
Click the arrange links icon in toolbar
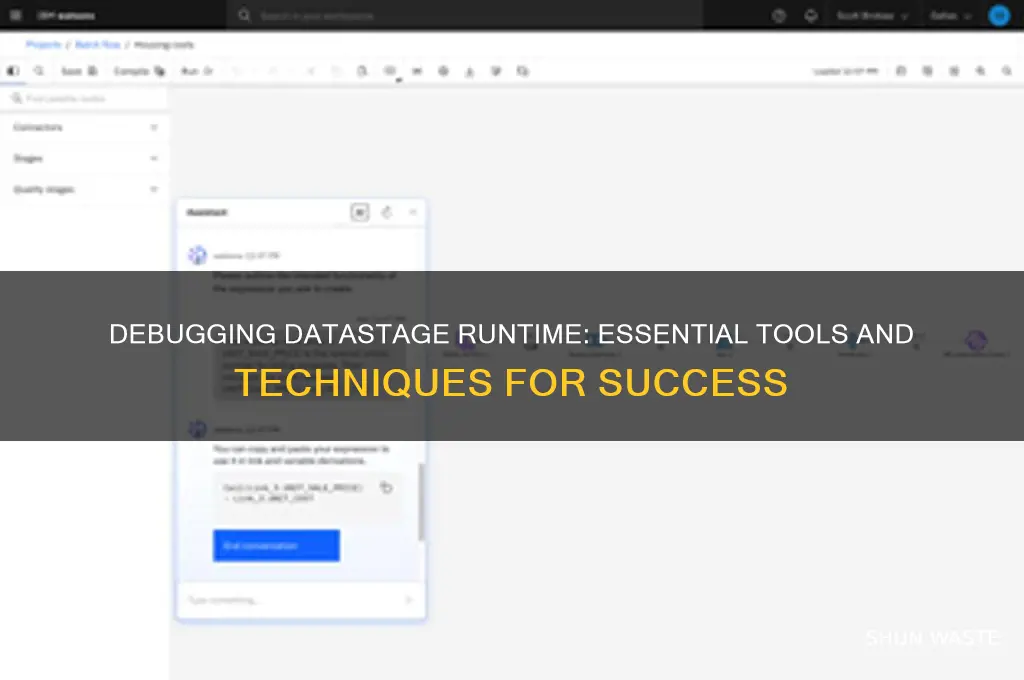click(x=417, y=71)
